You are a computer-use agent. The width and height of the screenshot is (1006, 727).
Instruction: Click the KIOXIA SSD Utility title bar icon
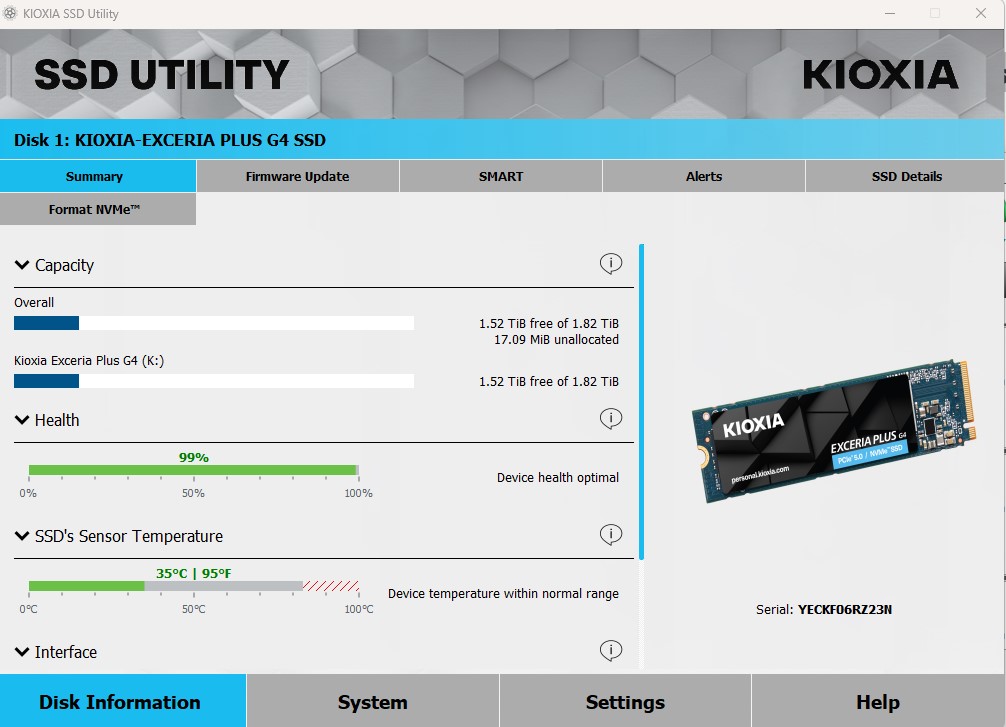click(x=11, y=13)
